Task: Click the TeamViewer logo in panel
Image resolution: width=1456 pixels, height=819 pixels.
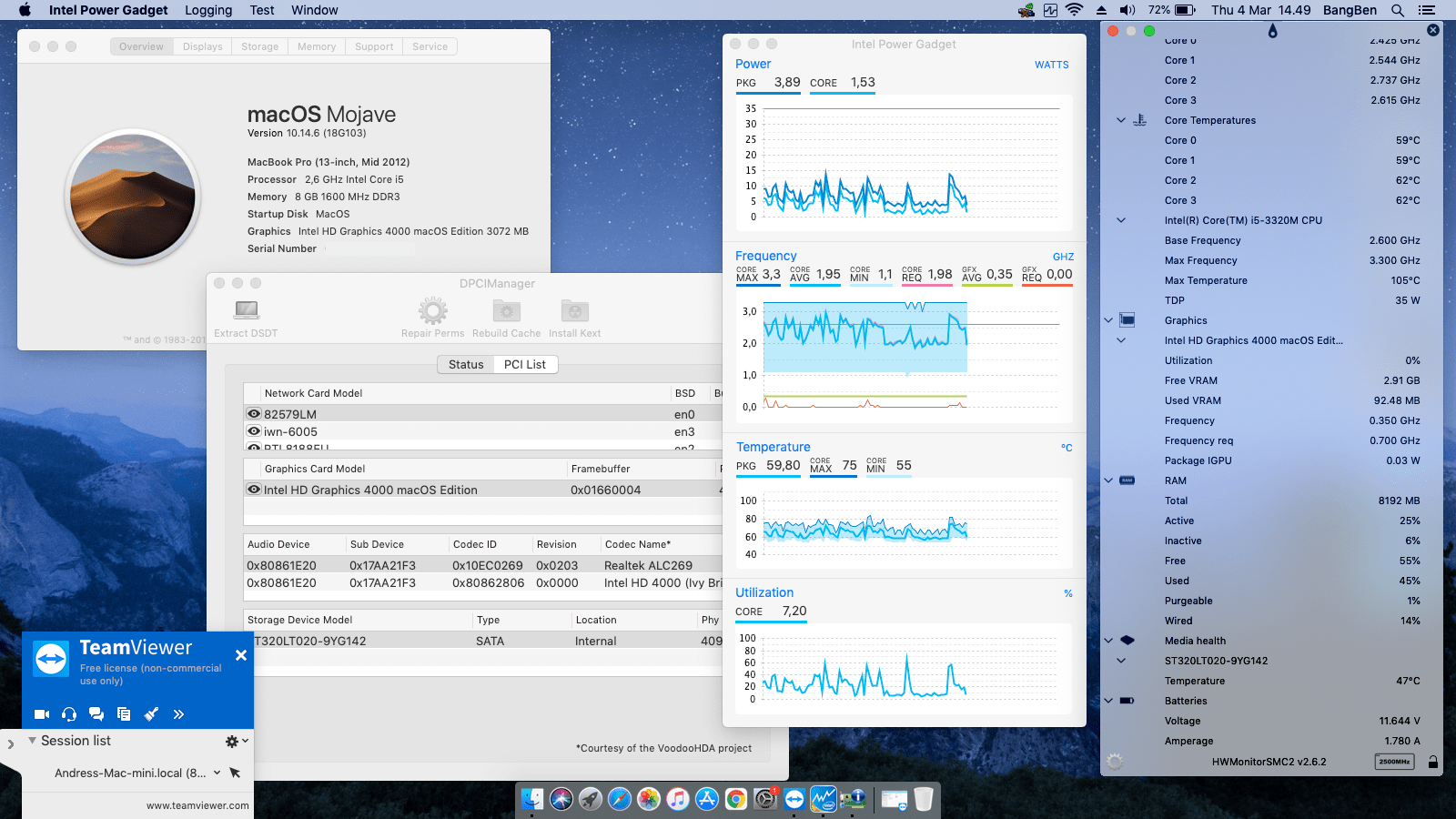Action: pyautogui.click(x=51, y=659)
